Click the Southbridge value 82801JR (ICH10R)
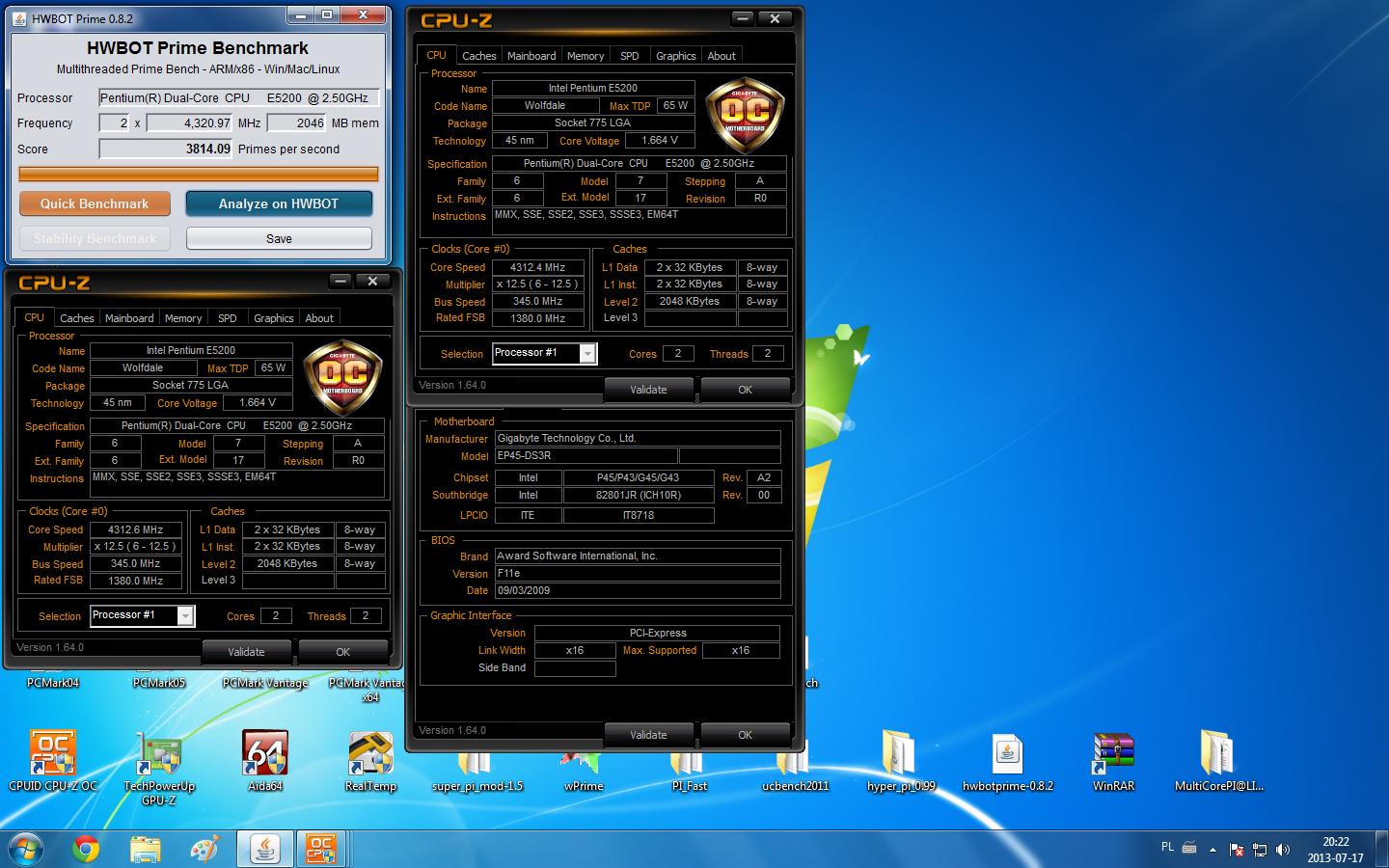The image size is (1389, 868). (639, 495)
